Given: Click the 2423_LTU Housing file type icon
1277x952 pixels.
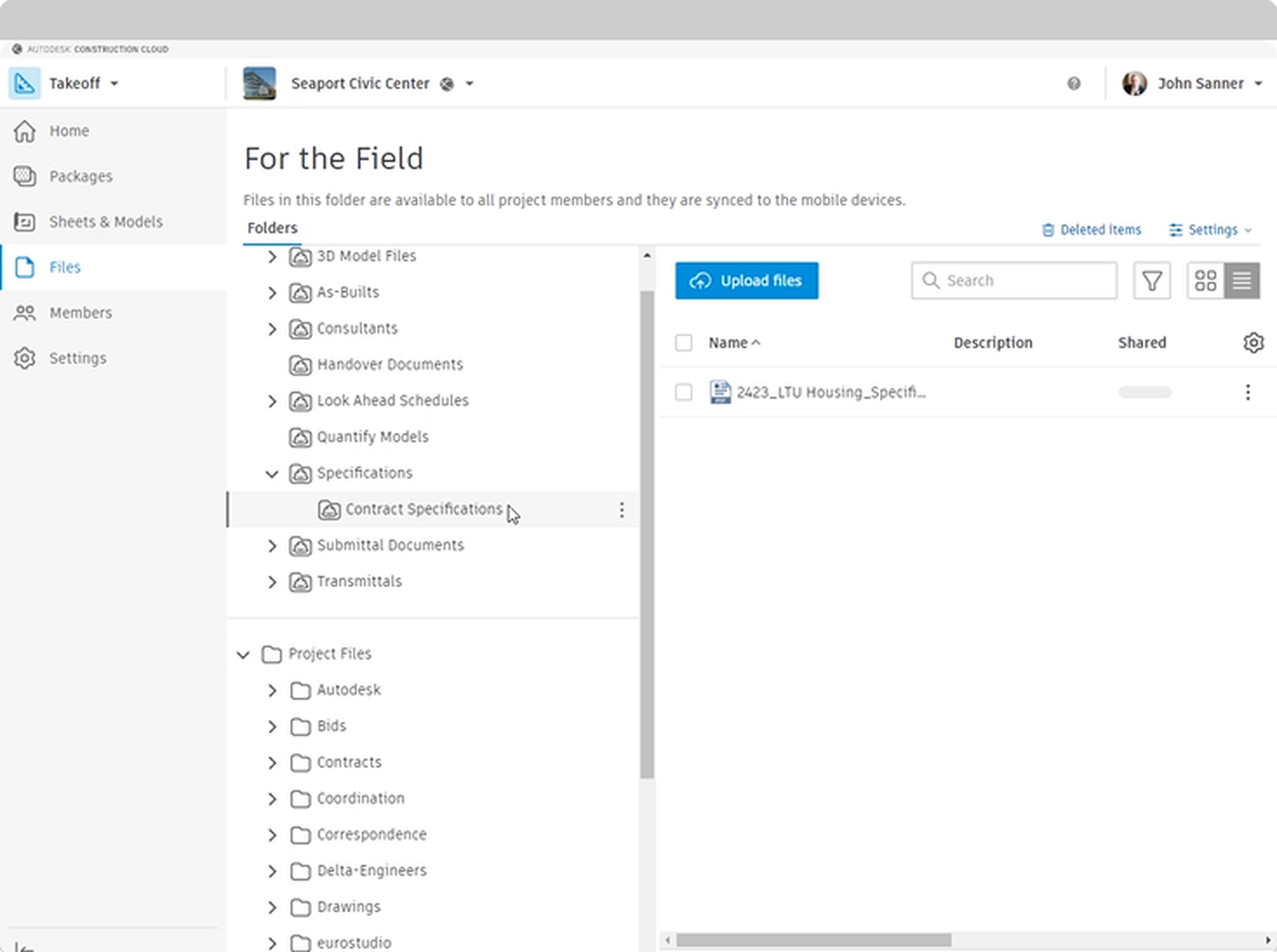Looking at the screenshot, I should click(x=720, y=392).
